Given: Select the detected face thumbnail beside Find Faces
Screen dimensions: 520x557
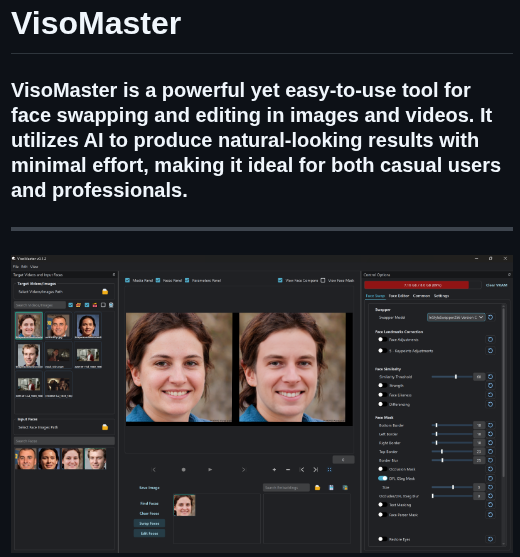Looking at the screenshot, I should tap(184, 505).
